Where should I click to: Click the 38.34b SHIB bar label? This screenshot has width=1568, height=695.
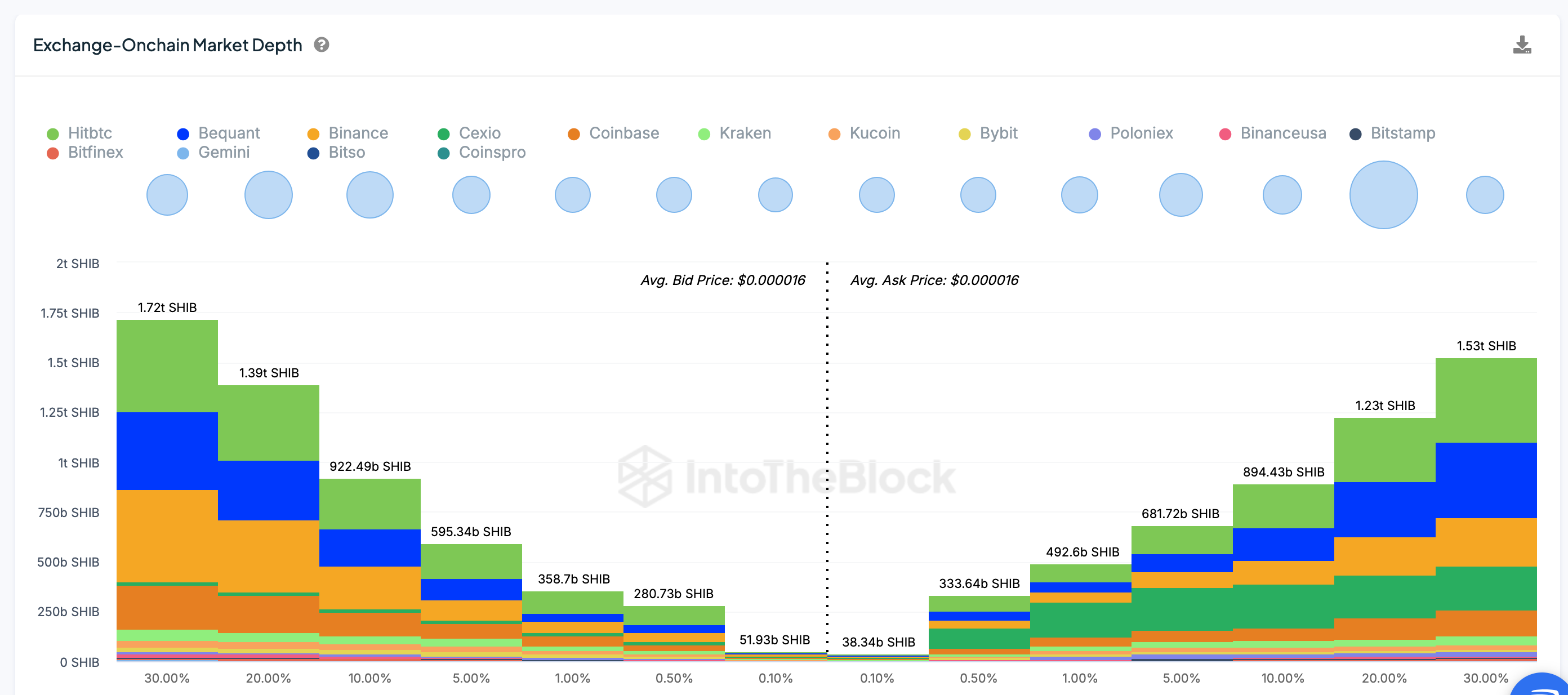pyautogui.click(x=879, y=643)
